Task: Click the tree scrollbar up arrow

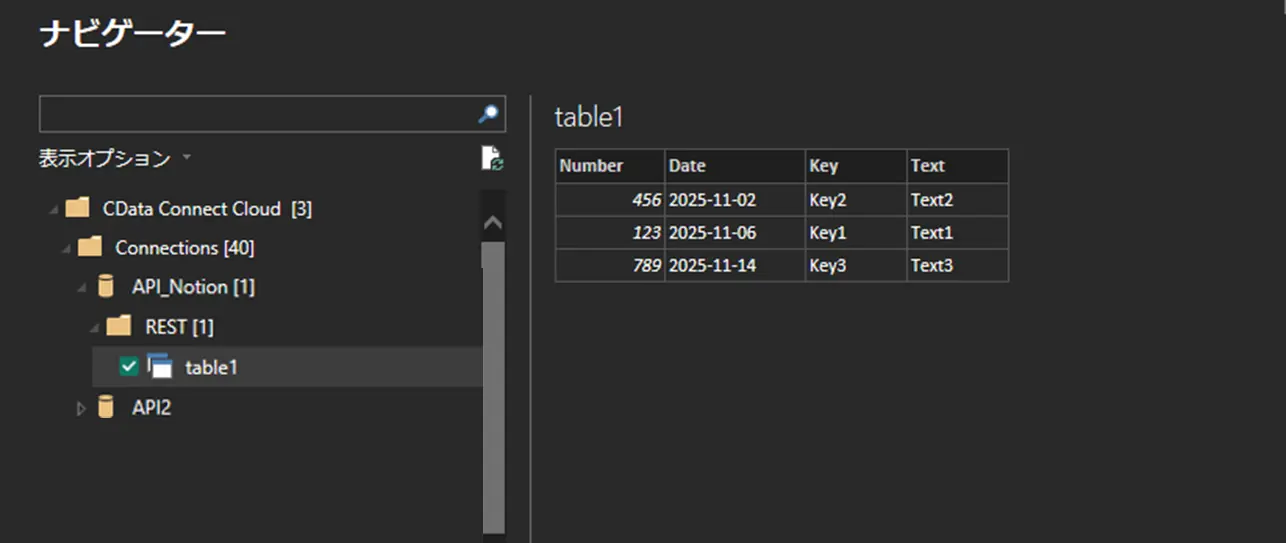Action: tap(494, 223)
